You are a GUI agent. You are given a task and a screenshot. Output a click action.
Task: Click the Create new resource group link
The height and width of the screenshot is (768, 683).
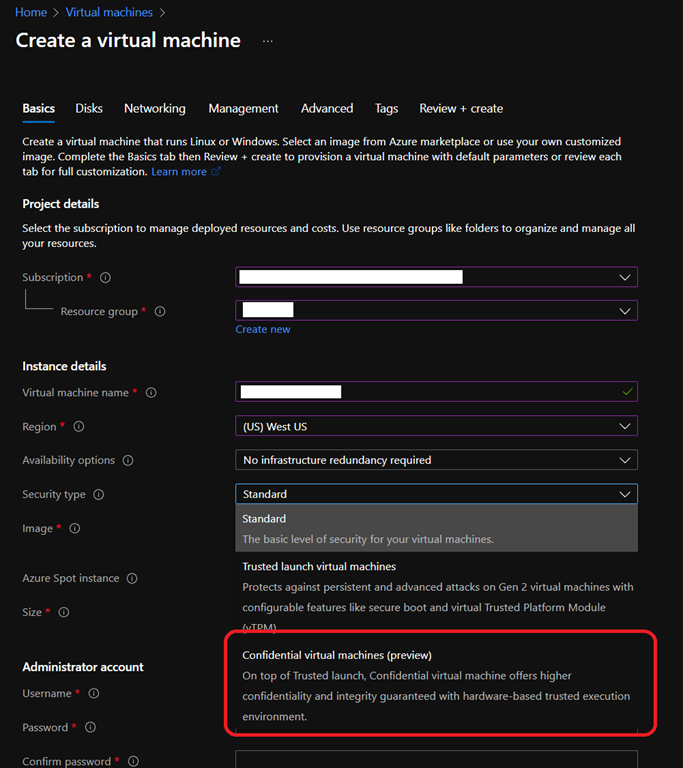[x=263, y=330]
